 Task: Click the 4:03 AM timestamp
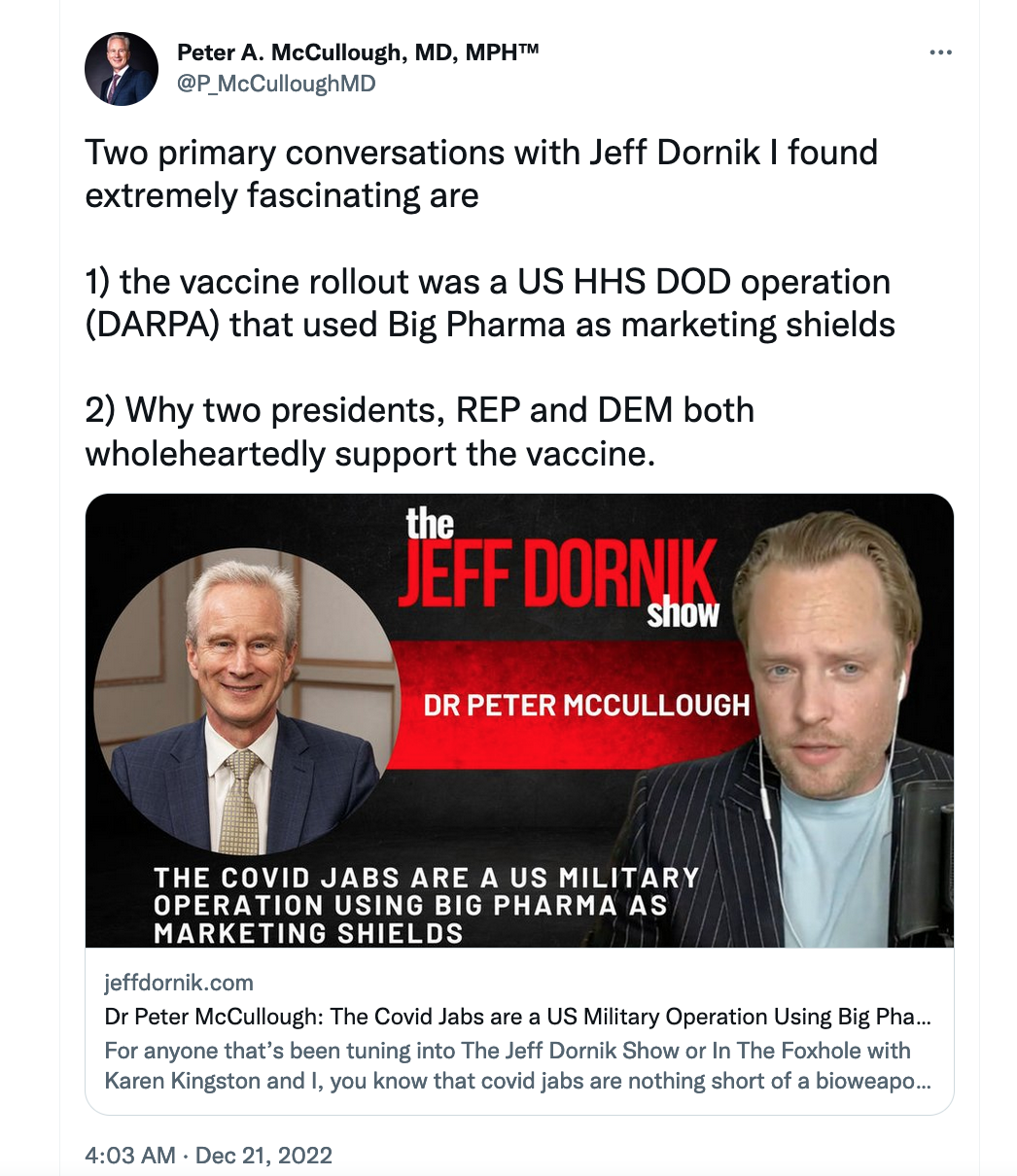(130, 1156)
